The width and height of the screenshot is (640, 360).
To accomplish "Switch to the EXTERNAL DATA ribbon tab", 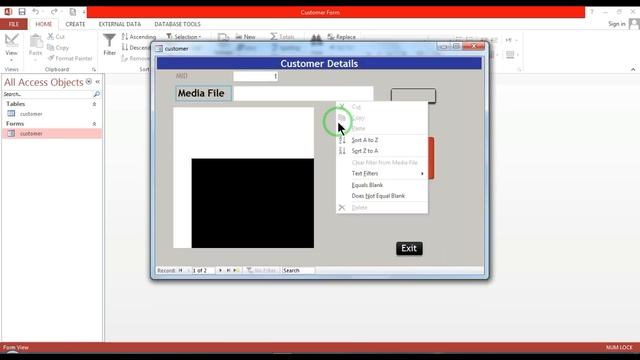I will point(120,24).
